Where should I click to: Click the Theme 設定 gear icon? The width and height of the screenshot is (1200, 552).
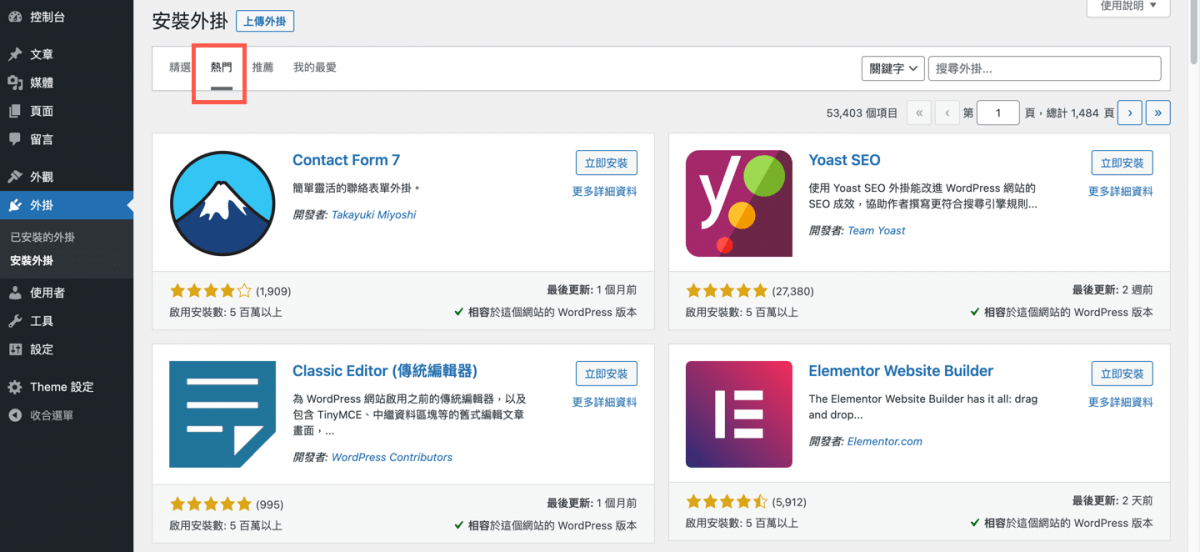15,387
